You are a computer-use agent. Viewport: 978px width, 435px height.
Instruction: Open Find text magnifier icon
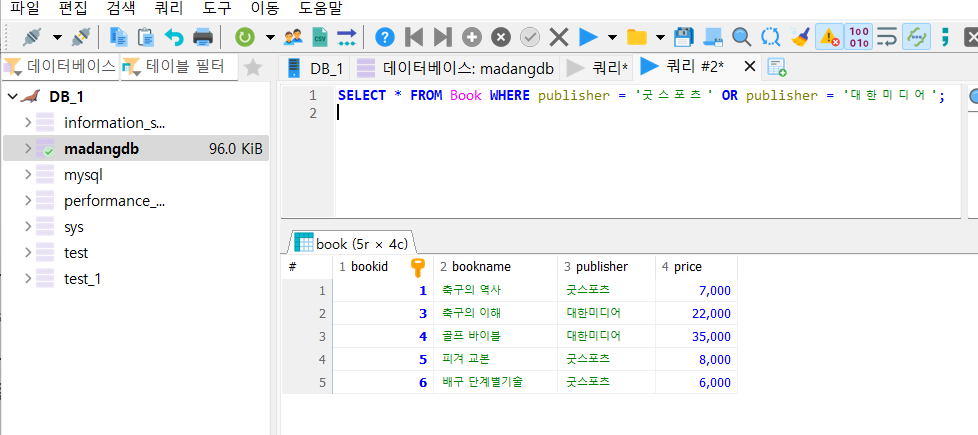tap(742, 37)
